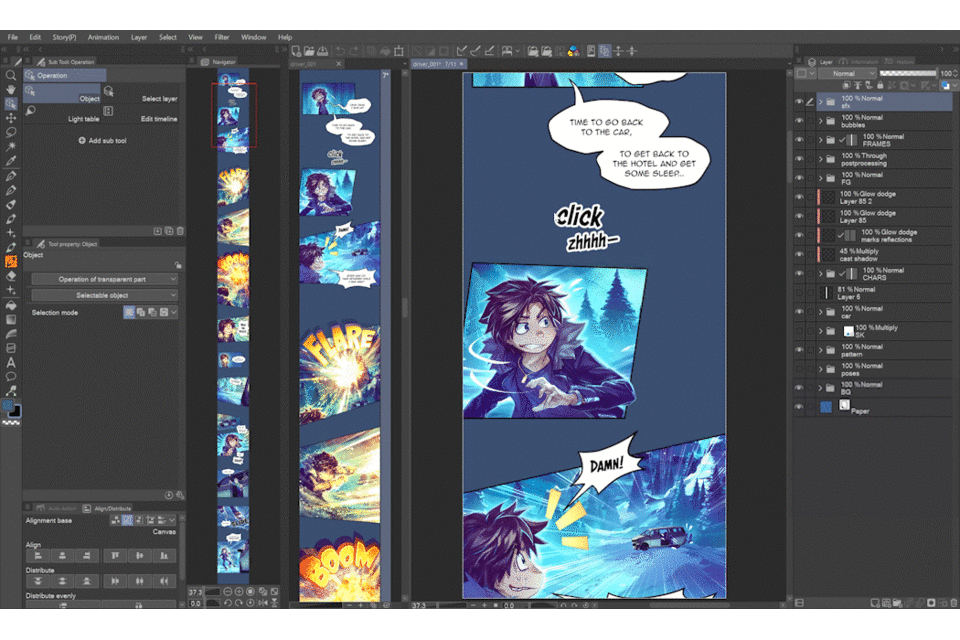The height and width of the screenshot is (640, 960).
Task: Delete sub tool with trash icon
Action: click(x=180, y=231)
